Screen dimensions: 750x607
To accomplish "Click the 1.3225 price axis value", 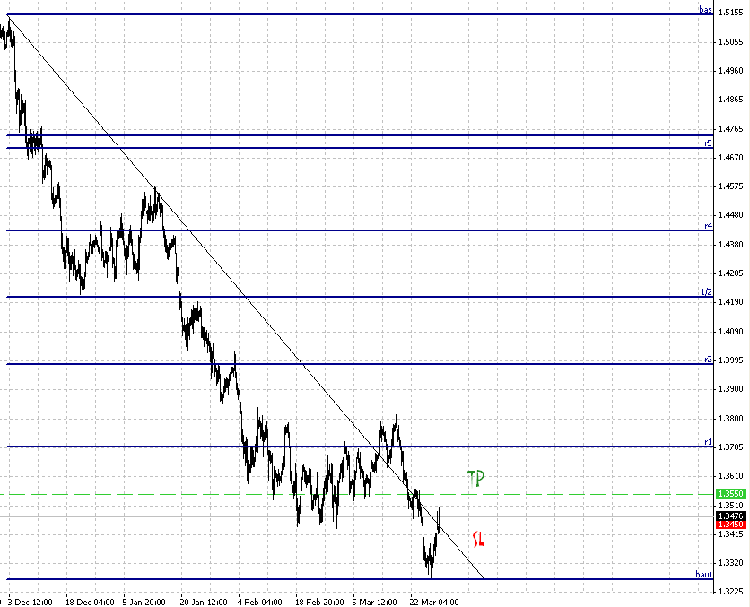I will tap(731, 592).
